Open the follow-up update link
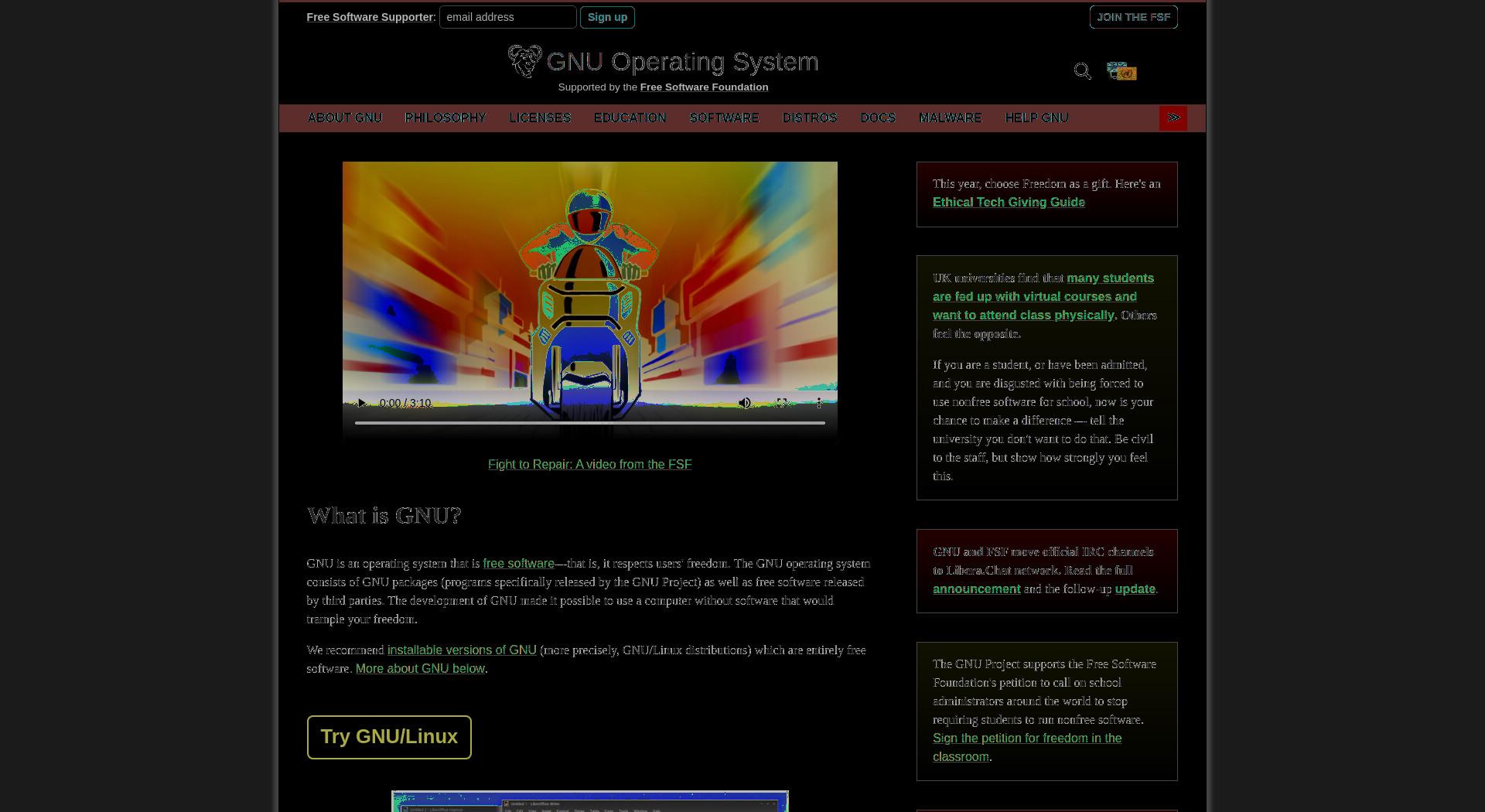The image size is (1485, 812). [1135, 589]
